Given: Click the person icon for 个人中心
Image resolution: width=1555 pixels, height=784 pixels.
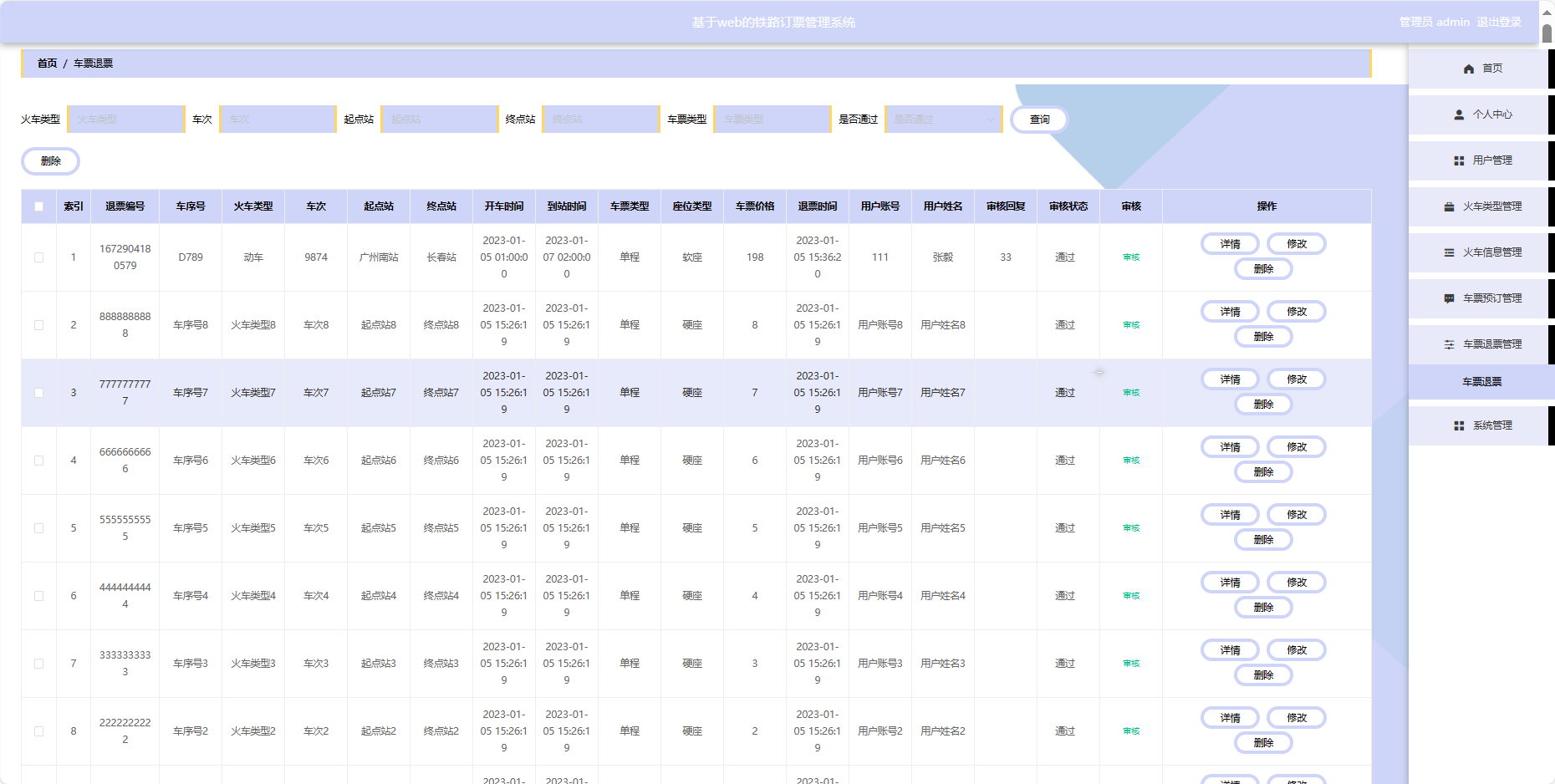Looking at the screenshot, I should point(1459,115).
